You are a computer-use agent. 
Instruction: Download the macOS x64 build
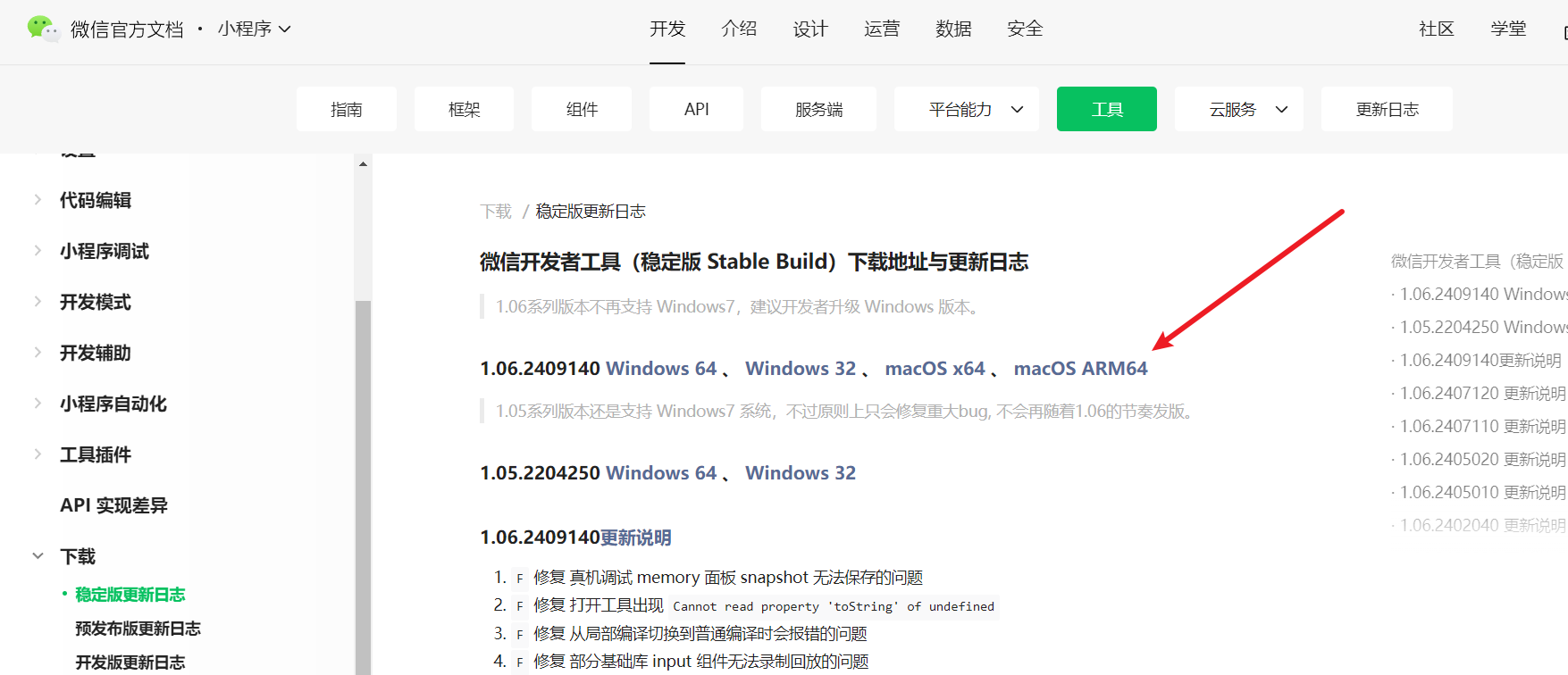[935, 369]
